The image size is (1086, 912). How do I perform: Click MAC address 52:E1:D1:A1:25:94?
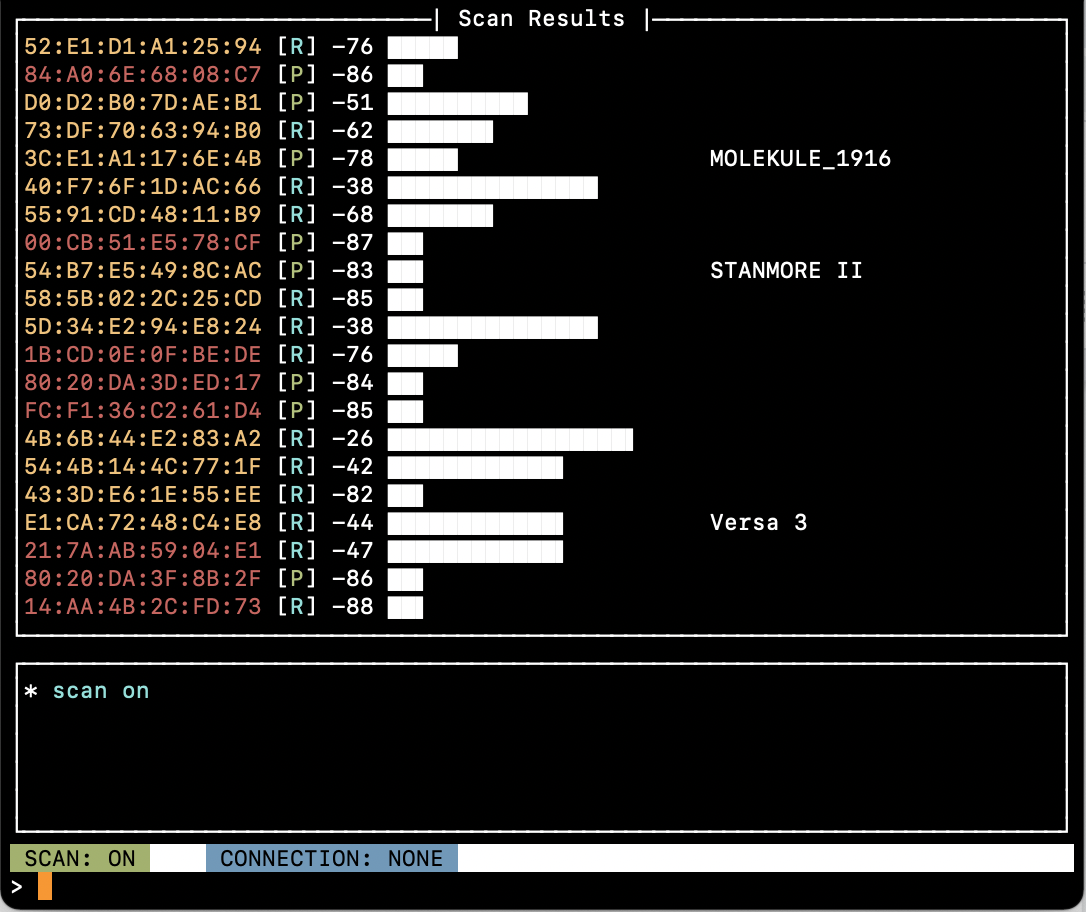click(142, 46)
